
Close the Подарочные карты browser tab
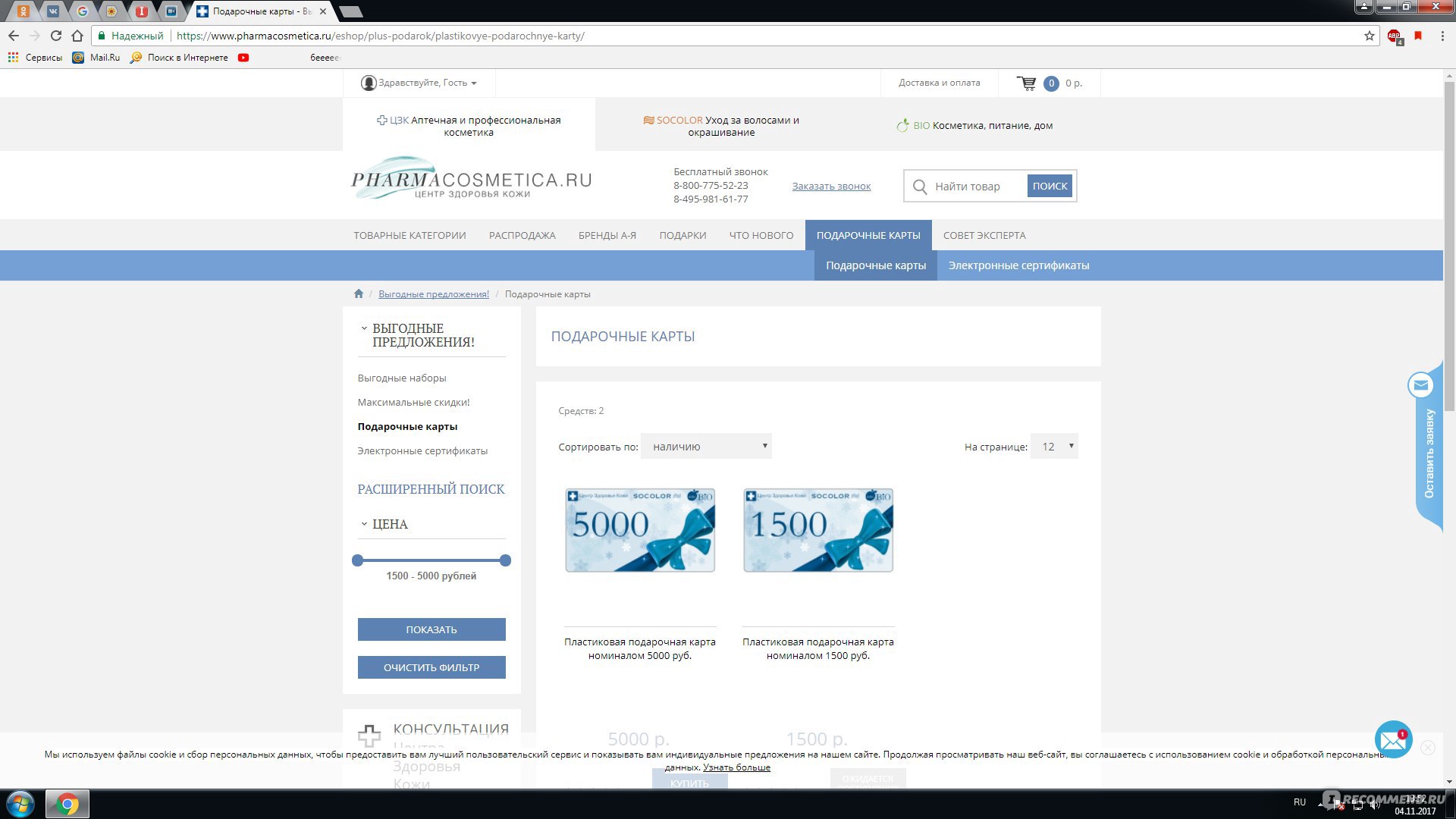[x=324, y=11]
